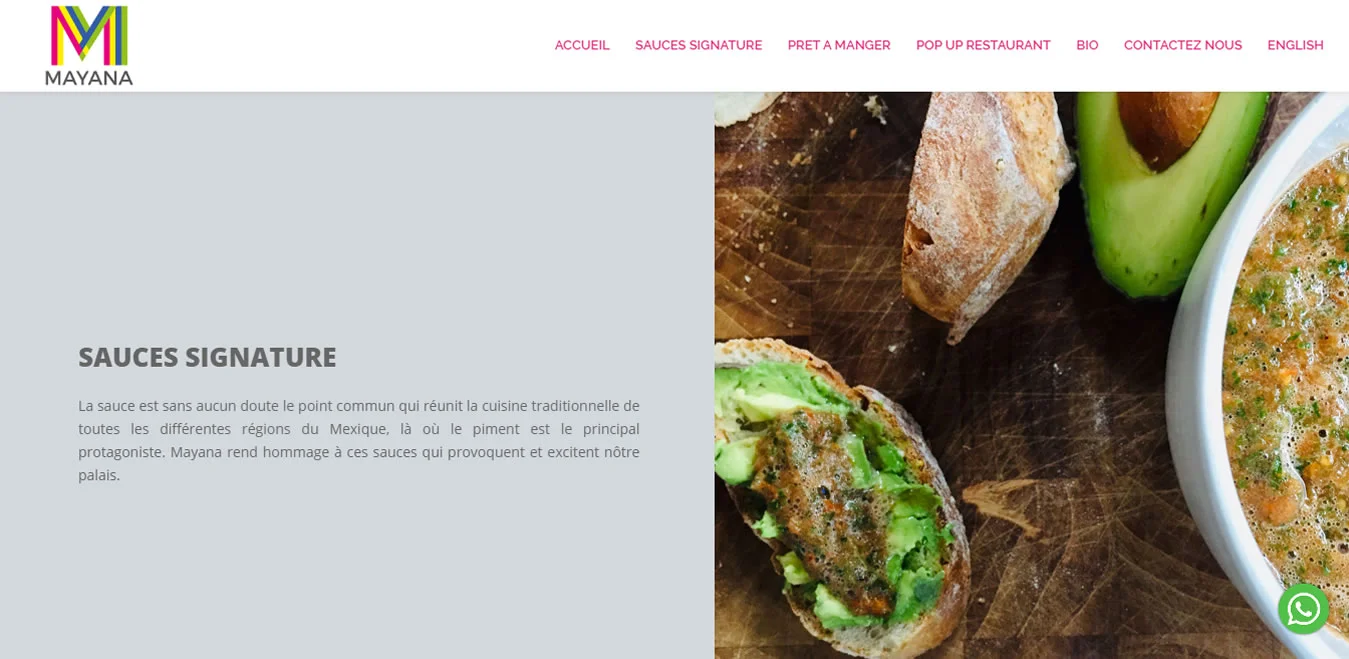1349x659 pixels.
Task: Click the crusty bread piece above the toast
Action: tap(973, 210)
